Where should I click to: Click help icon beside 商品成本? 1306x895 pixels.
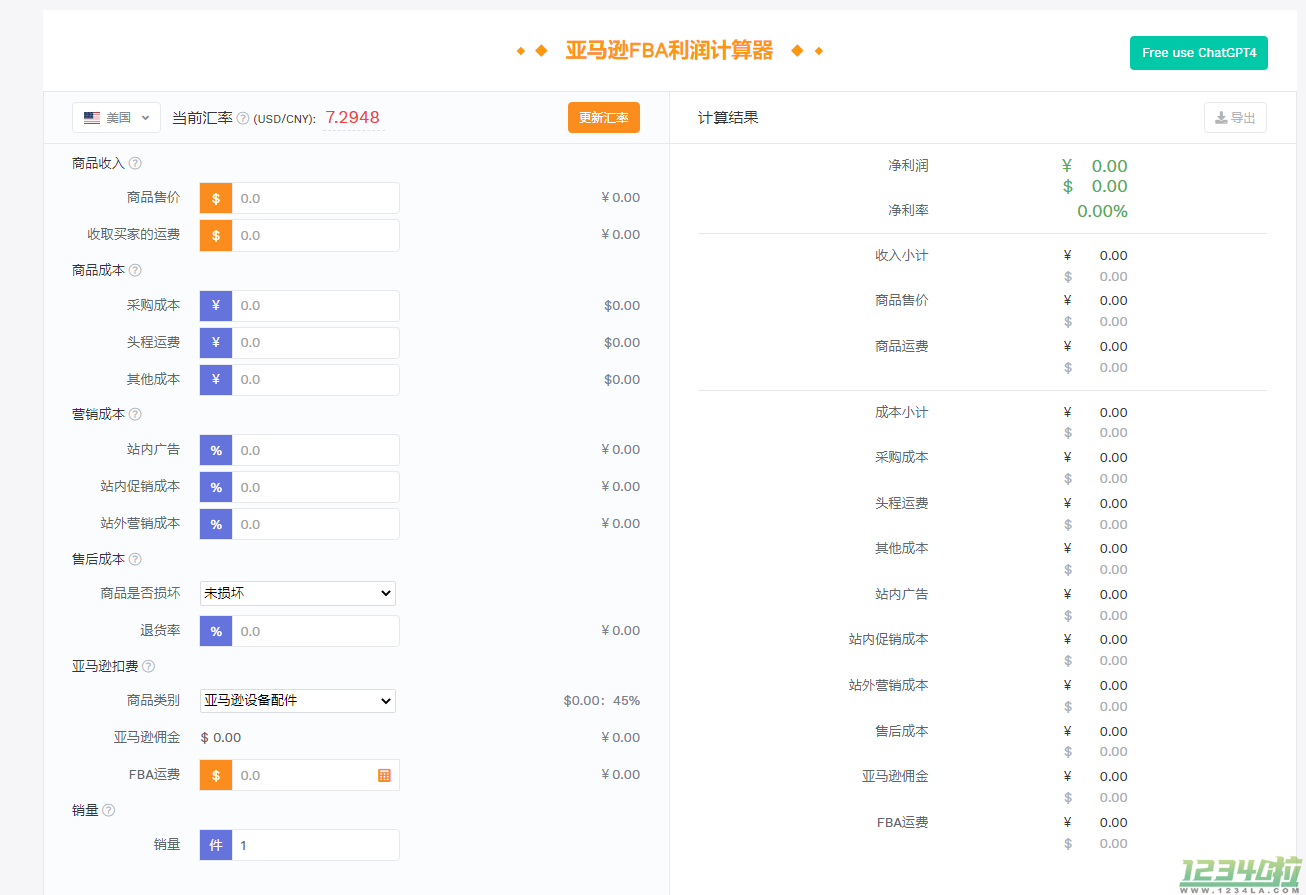135,270
